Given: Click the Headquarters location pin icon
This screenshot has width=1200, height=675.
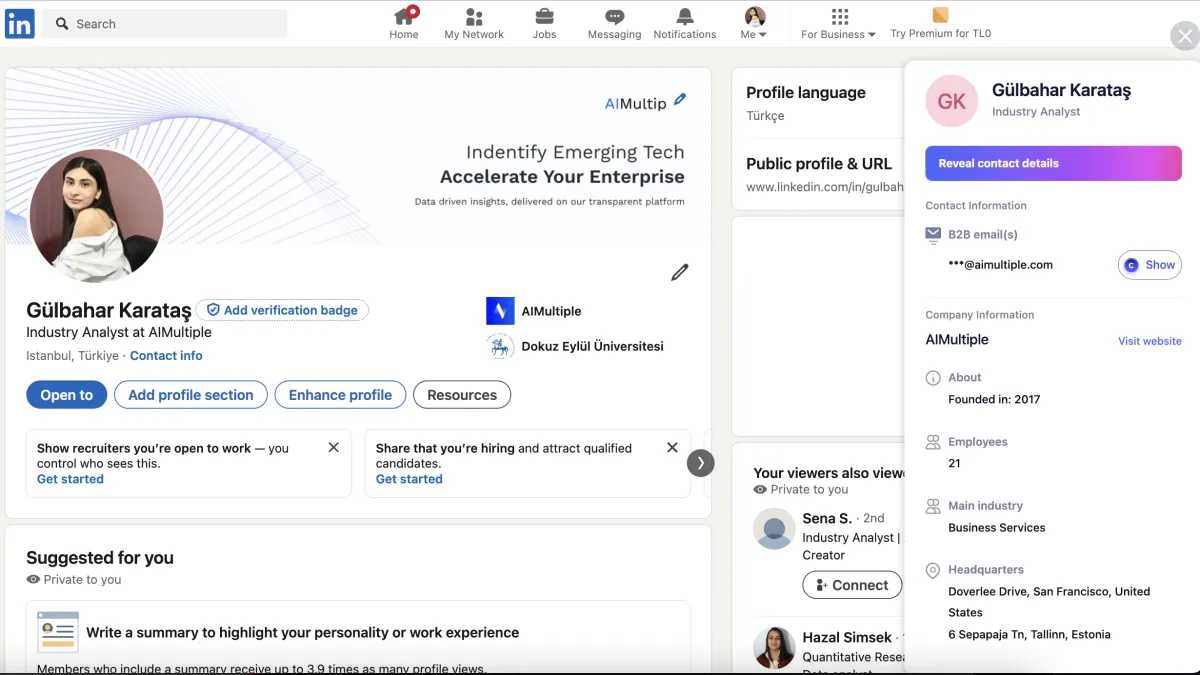Looking at the screenshot, I should click(x=933, y=570).
